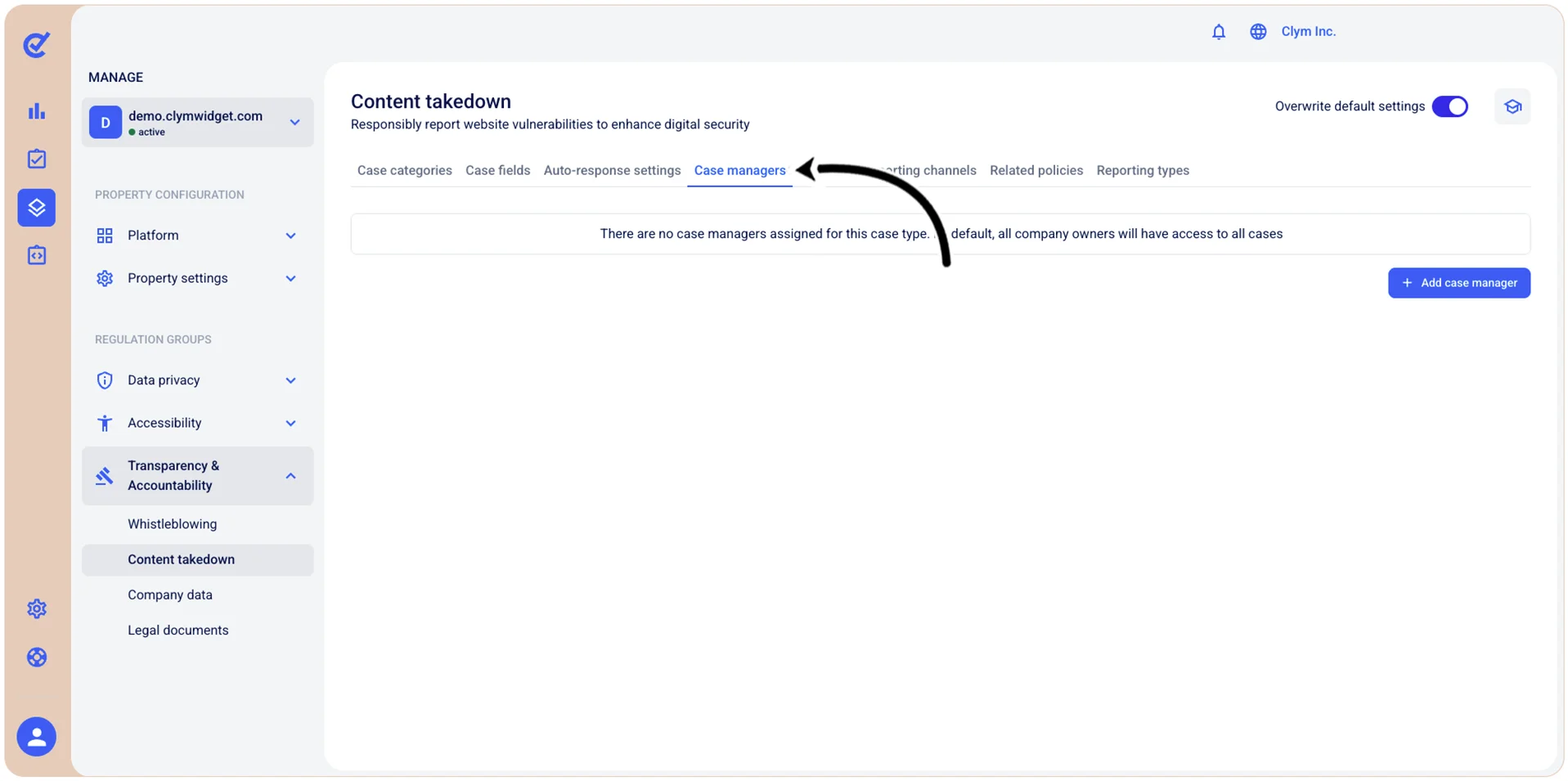The image size is (1568, 781).
Task: Switch to Auto-response settings tab
Action: (612, 170)
